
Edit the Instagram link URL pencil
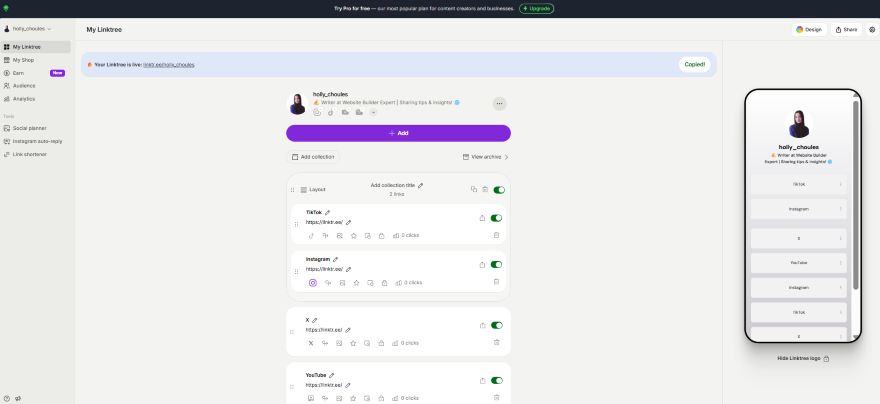pyautogui.click(x=349, y=269)
